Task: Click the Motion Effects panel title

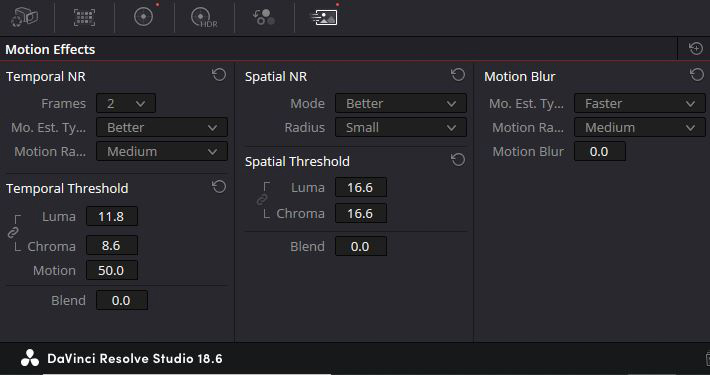Action: (50, 49)
